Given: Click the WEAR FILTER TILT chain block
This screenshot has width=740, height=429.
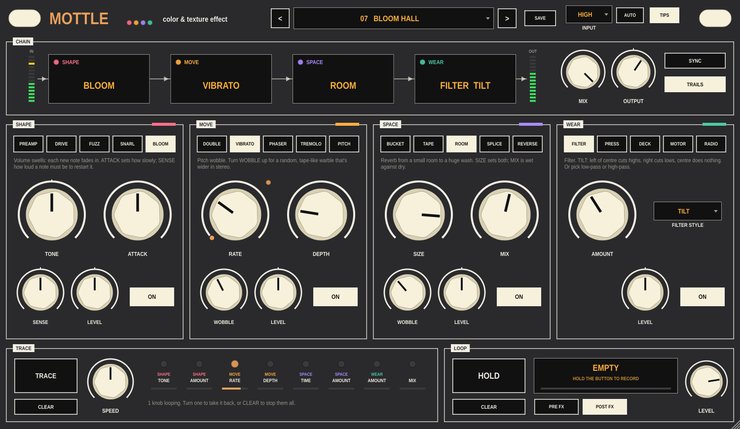Looking at the screenshot, I should point(465,79).
